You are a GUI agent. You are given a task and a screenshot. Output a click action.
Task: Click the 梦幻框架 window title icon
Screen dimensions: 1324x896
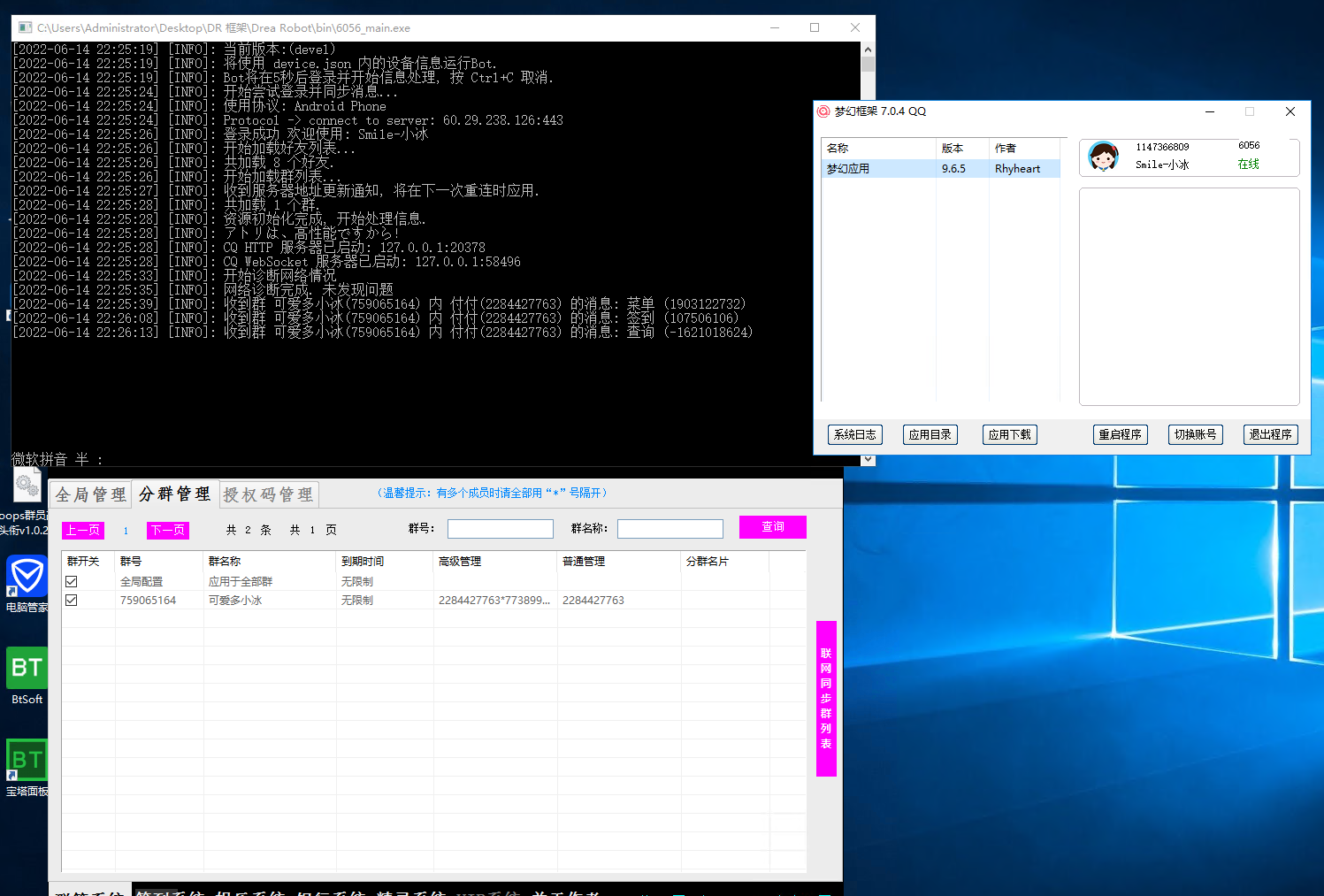click(823, 111)
